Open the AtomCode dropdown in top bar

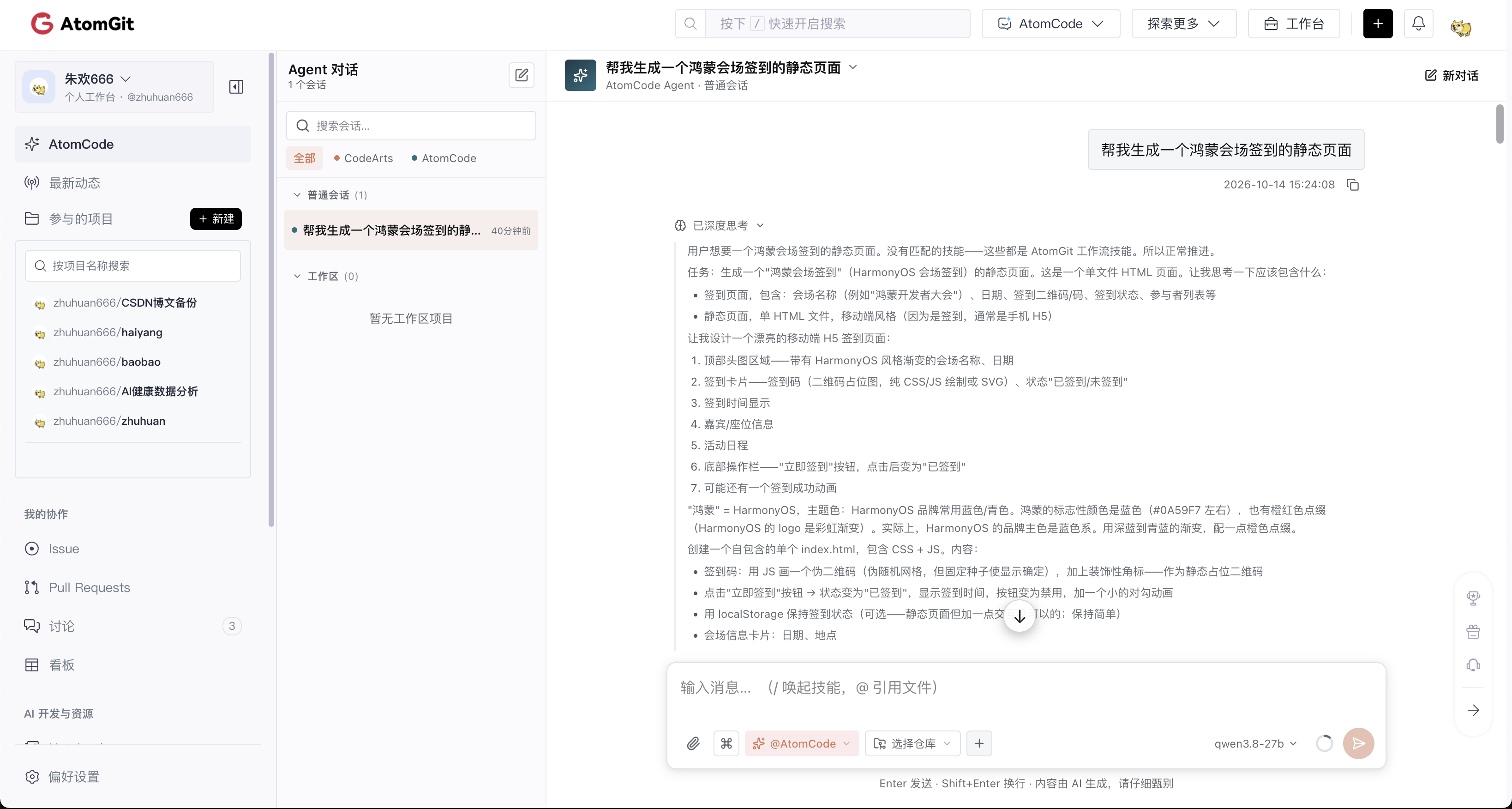(x=1050, y=24)
